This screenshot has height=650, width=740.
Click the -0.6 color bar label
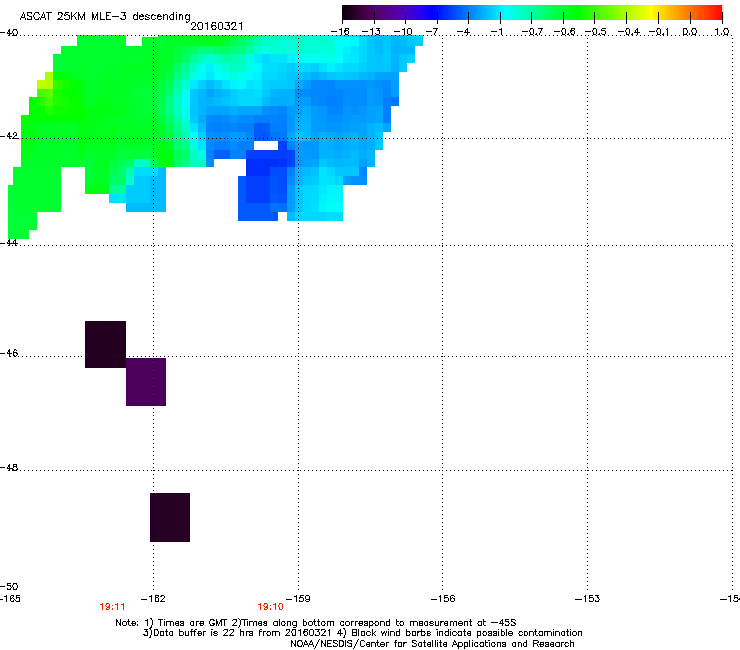[x=563, y=32]
